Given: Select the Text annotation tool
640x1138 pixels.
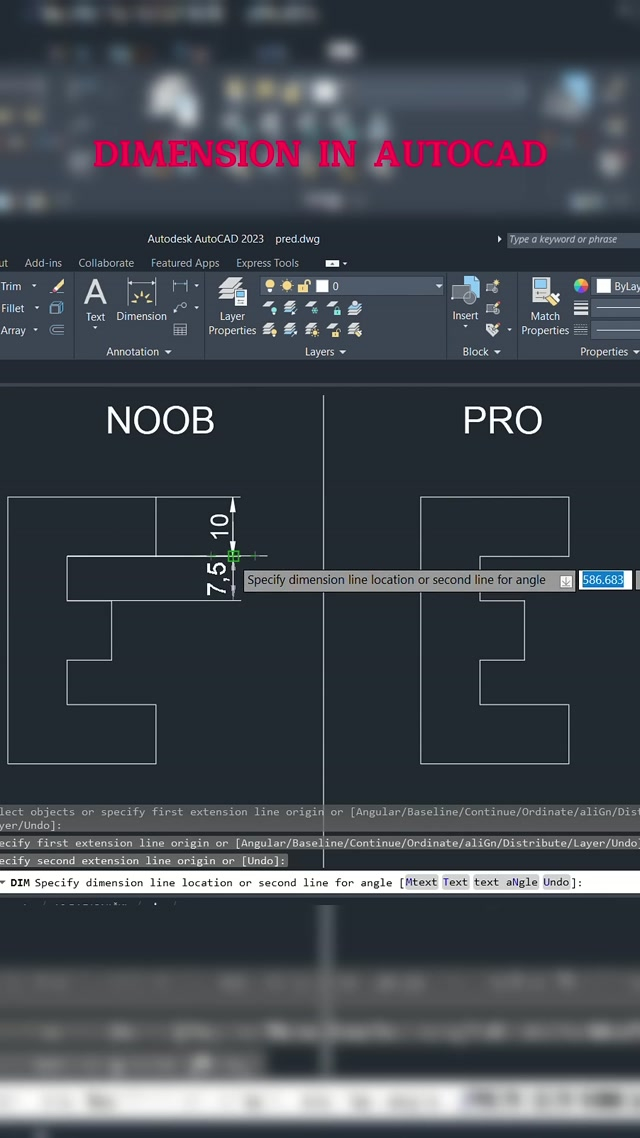Looking at the screenshot, I should point(95,300).
